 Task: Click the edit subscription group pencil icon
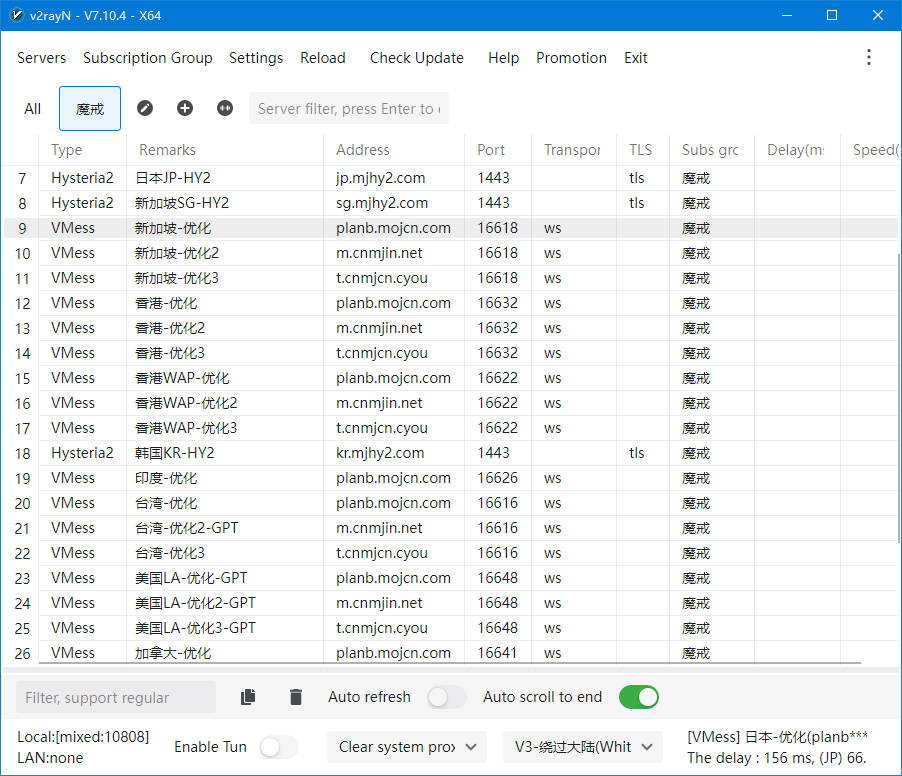coord(145,108)
